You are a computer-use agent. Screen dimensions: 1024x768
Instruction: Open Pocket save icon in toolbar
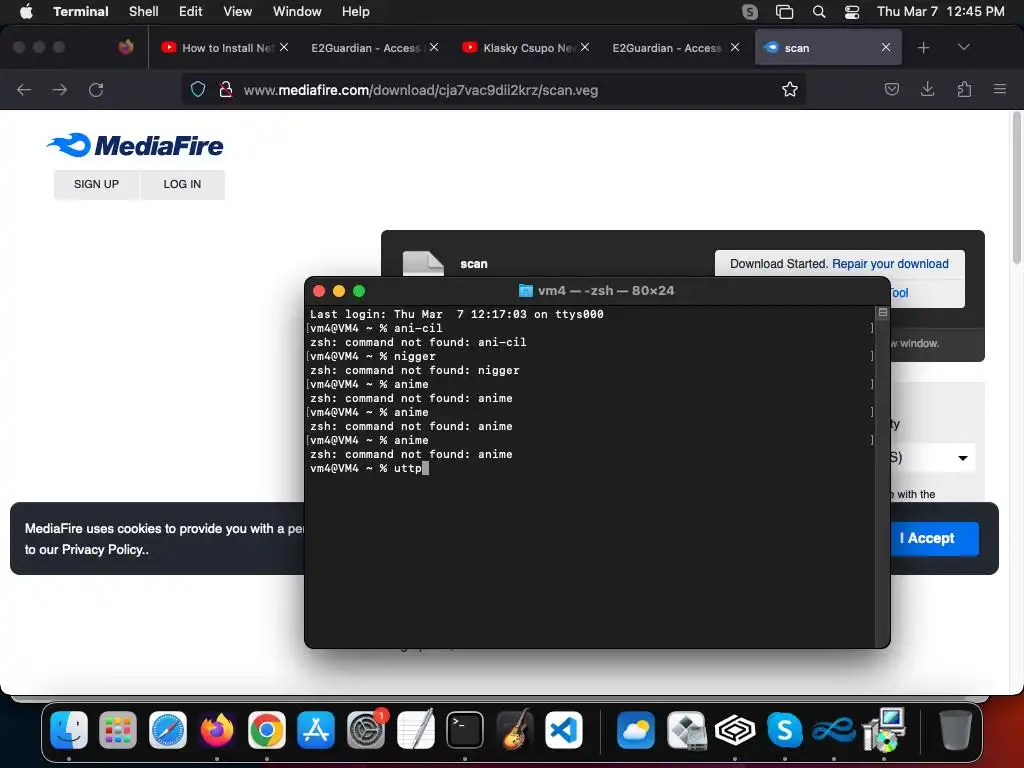(891, 89)
